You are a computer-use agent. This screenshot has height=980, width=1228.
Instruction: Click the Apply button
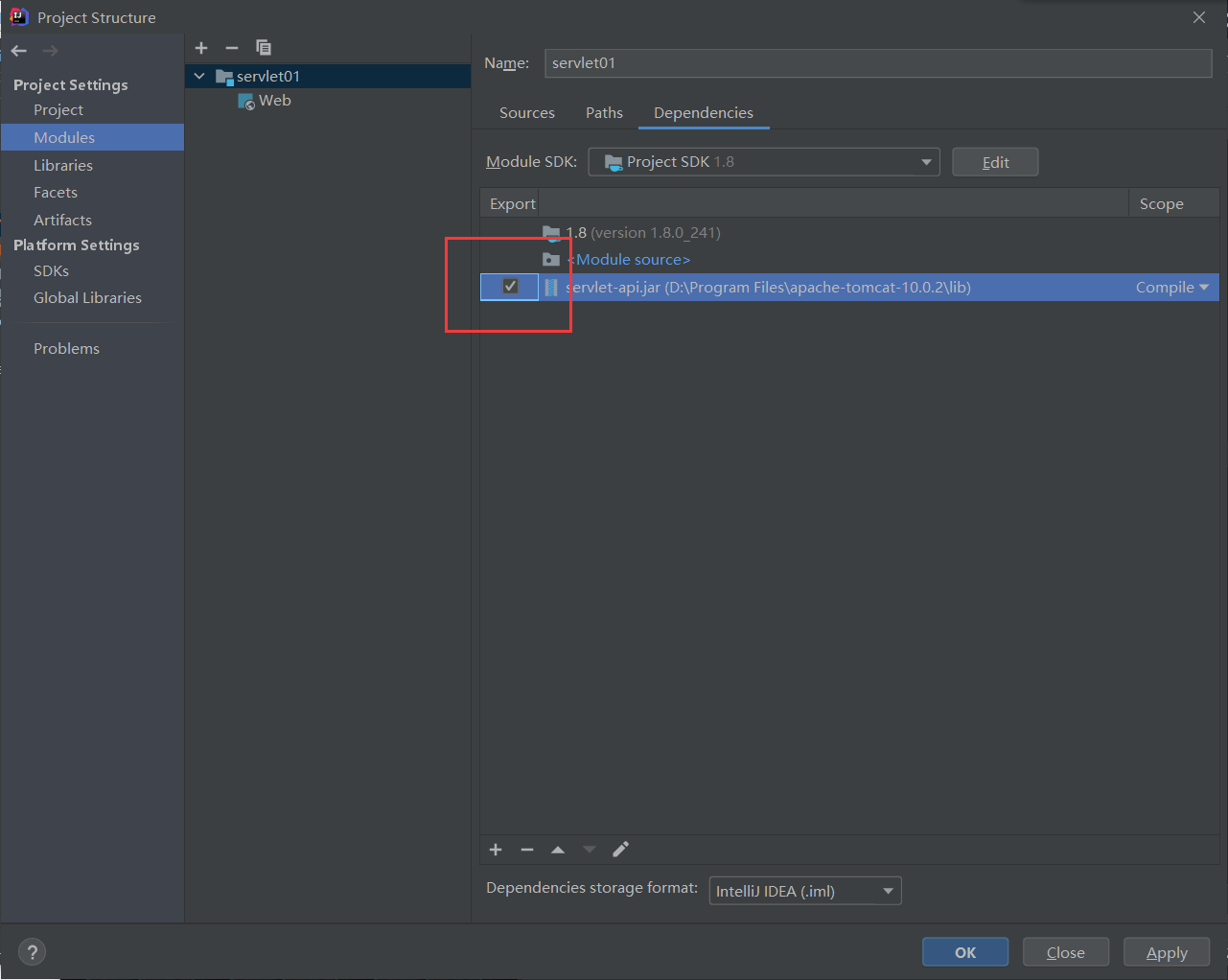coord(1167,952)
